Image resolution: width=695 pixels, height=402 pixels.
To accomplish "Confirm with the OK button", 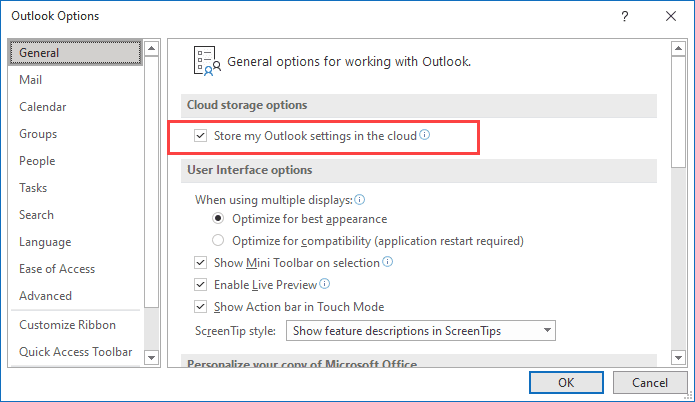I will click(x=566, y=382).
